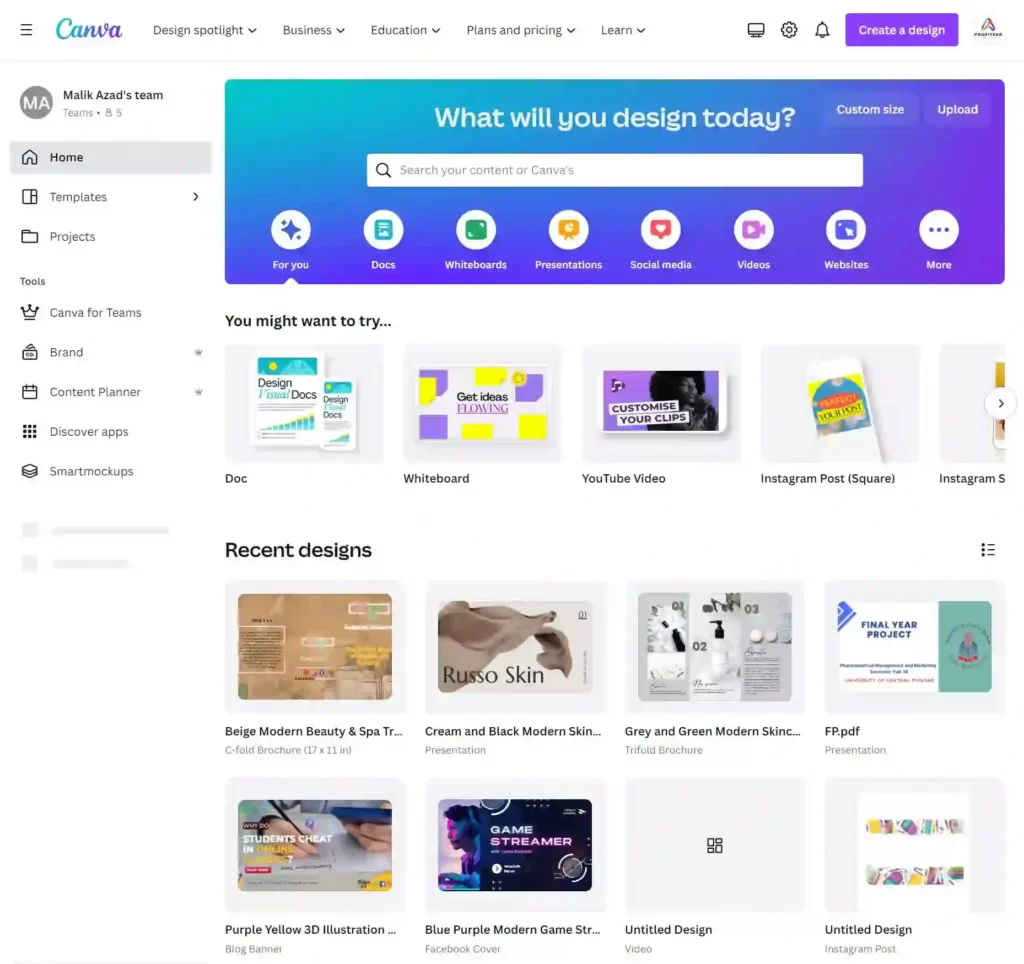Open the Untitled Design video thumbnail
The image size is (1024, 964).
click(x=714, y=845)
